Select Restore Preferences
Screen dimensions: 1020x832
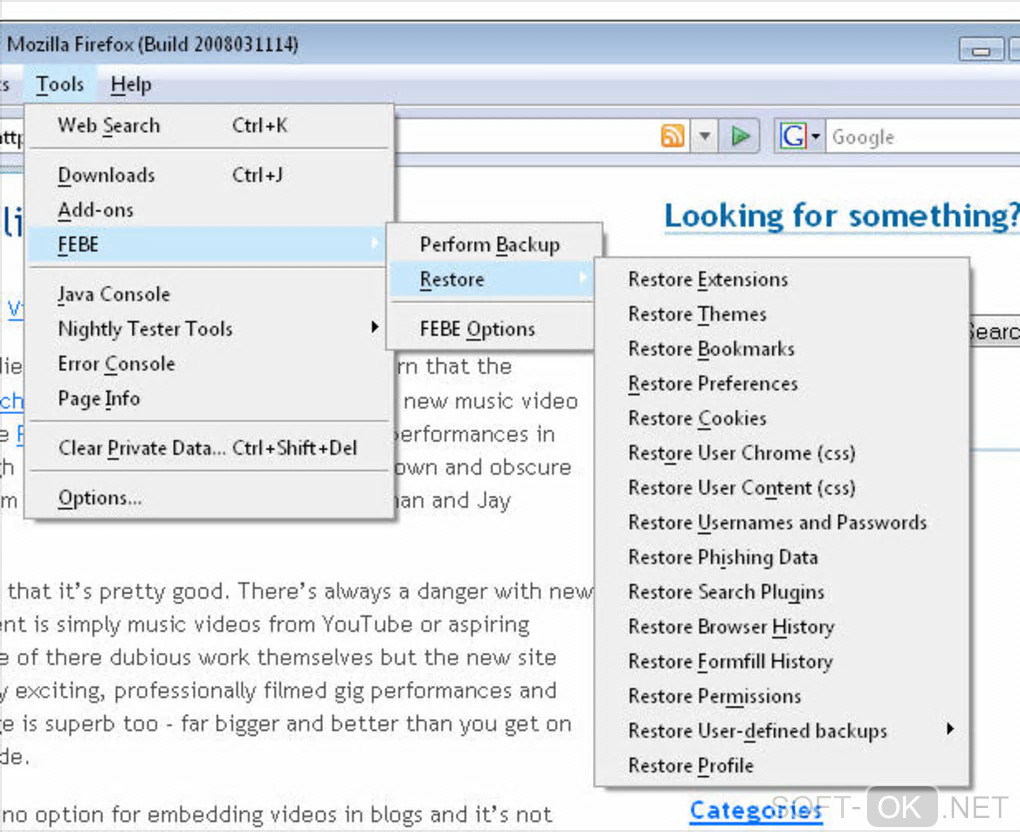(x=782, y=384)
